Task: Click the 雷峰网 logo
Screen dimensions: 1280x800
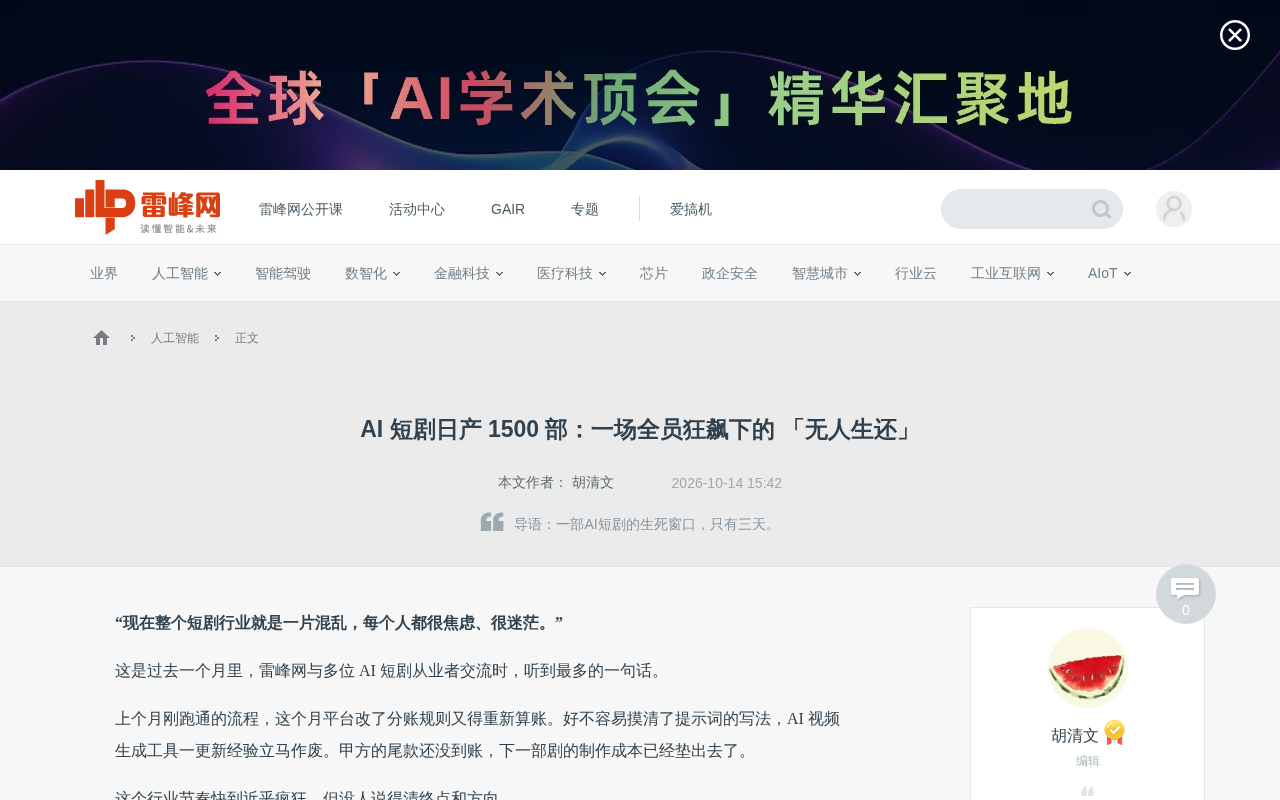Action: pyautogui.click(x=147, y=207)
